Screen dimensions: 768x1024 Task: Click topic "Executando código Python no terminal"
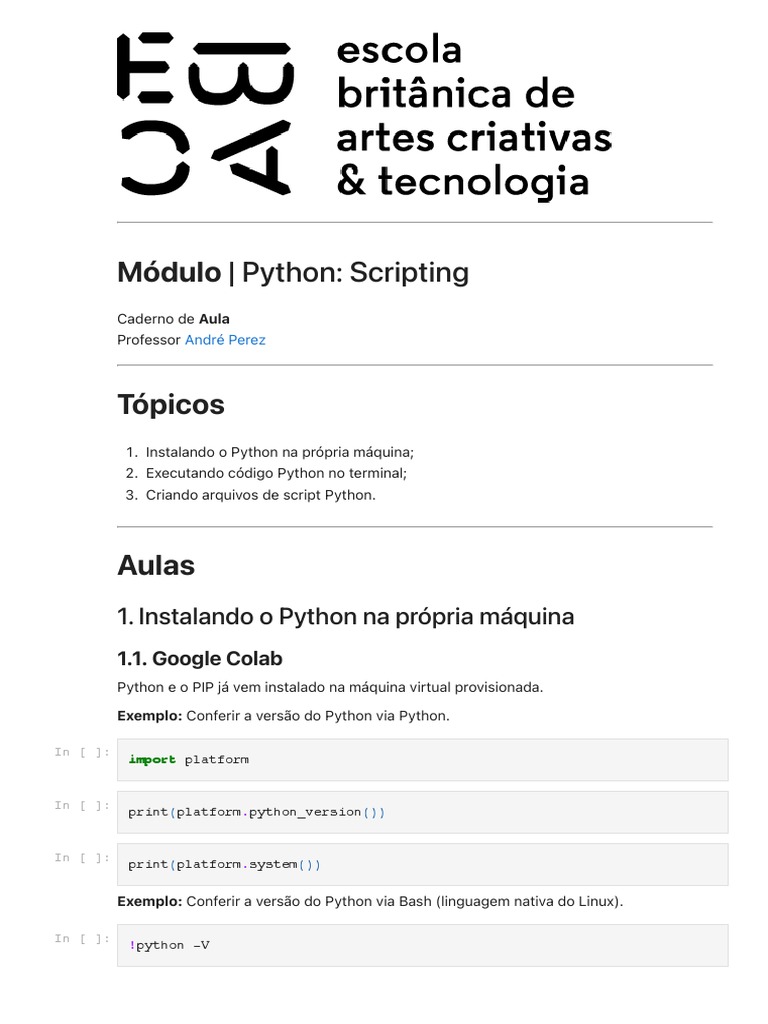(x=276, y=474)
